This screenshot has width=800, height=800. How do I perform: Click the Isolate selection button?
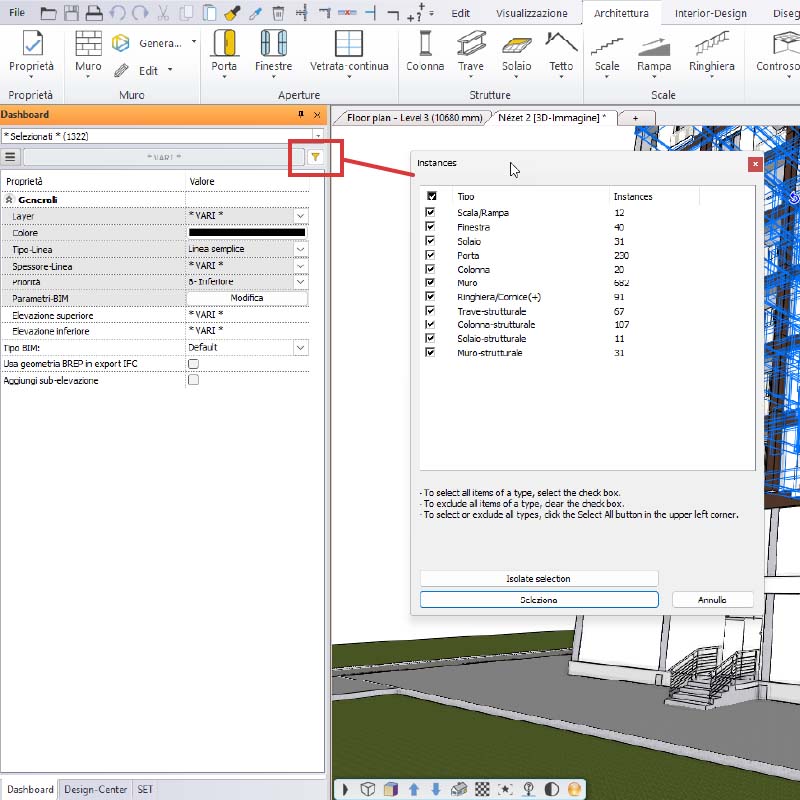(539, 579)
